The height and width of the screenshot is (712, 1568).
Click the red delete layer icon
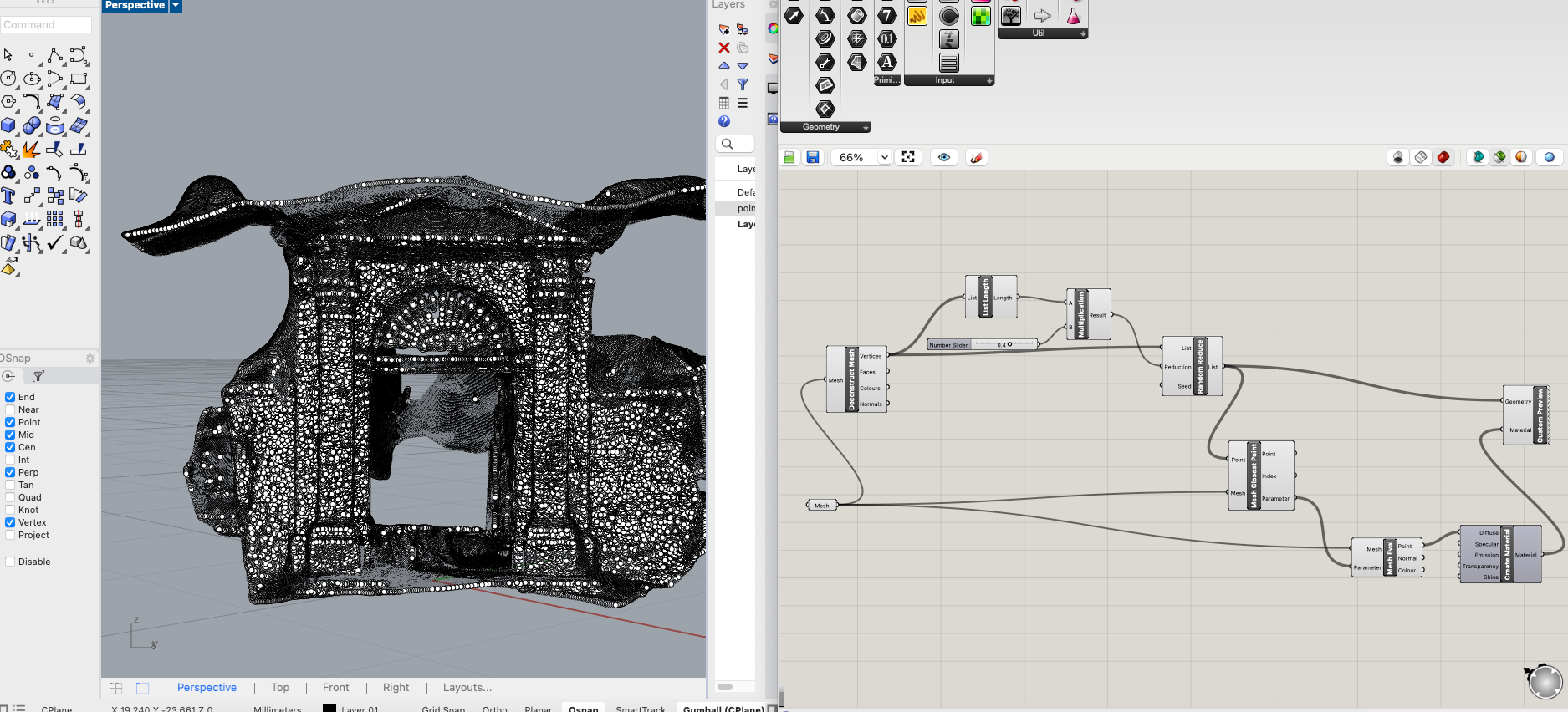pyautogui.click(x=724, y=48)
